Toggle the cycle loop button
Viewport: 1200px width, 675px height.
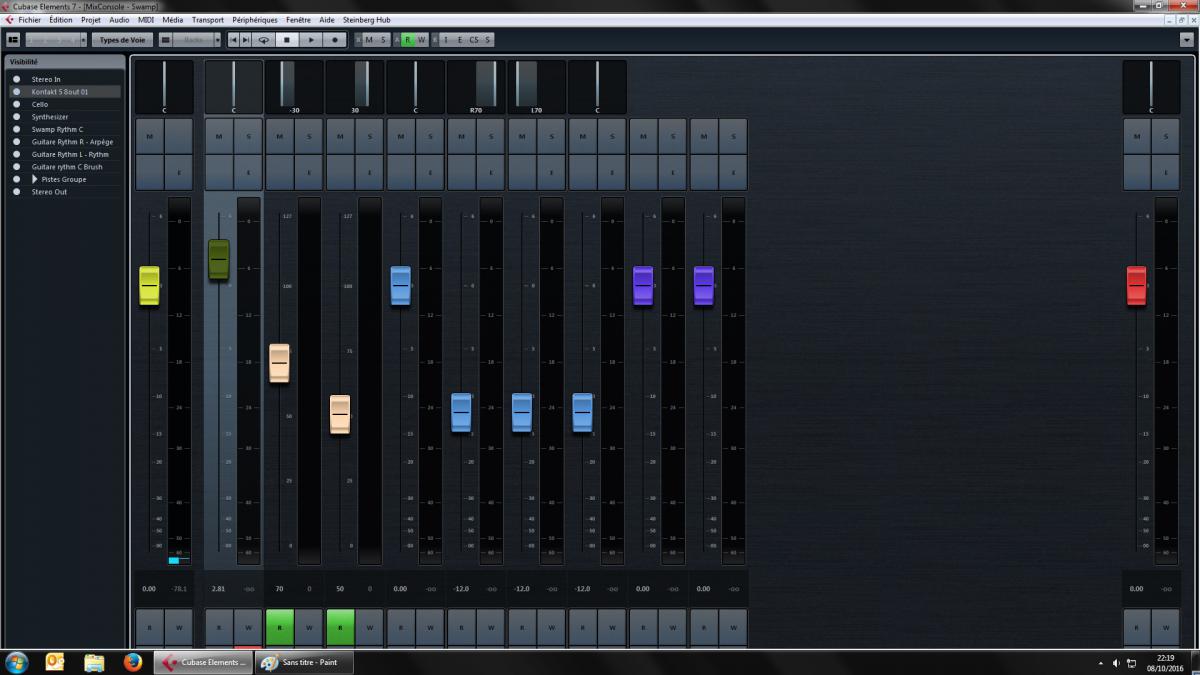pyautogui.click(x=264, y=40)
